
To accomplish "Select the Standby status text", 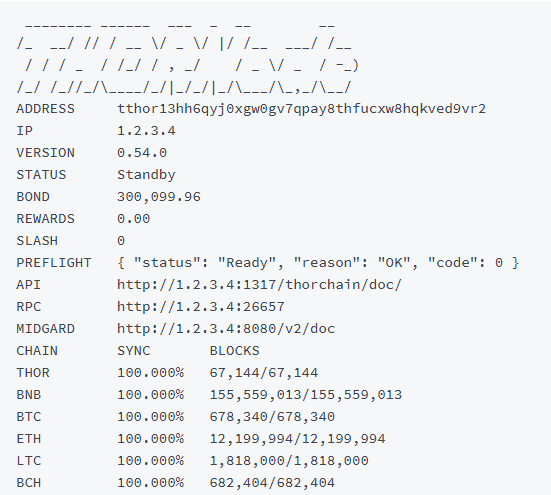I will tap(146, 175).
